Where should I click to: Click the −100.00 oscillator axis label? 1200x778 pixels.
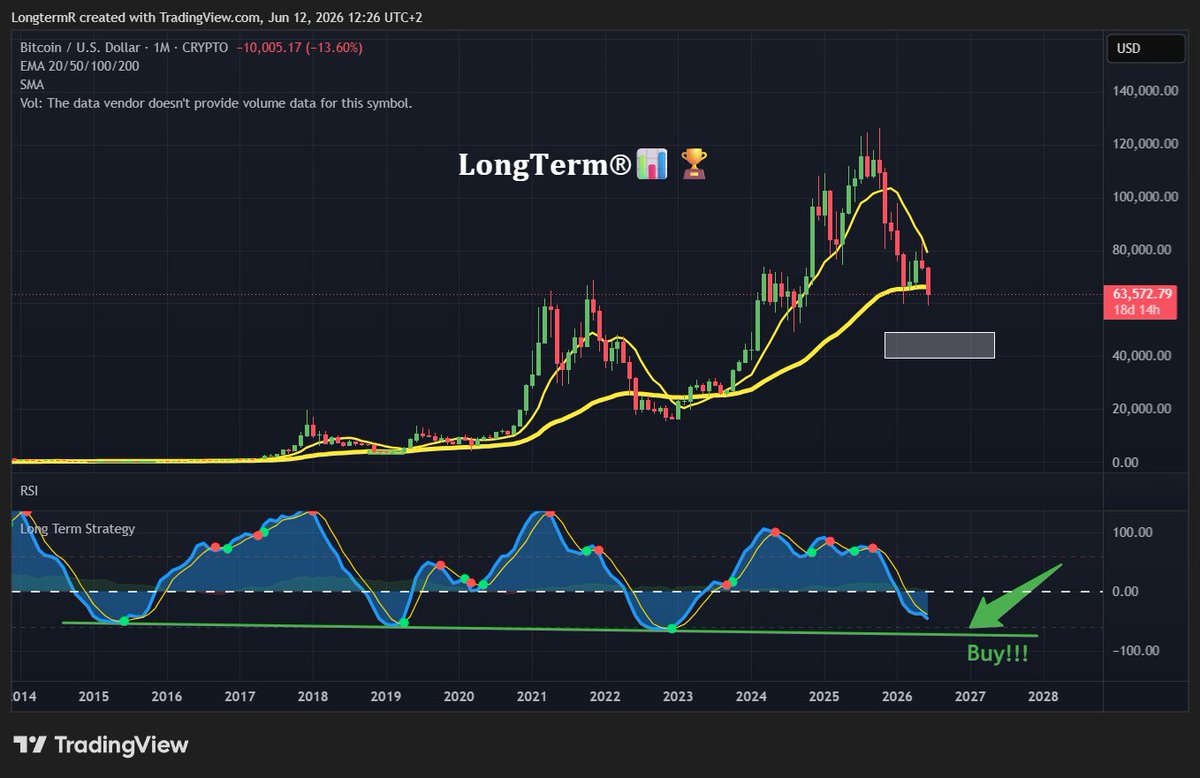(x=1137, y=650)
